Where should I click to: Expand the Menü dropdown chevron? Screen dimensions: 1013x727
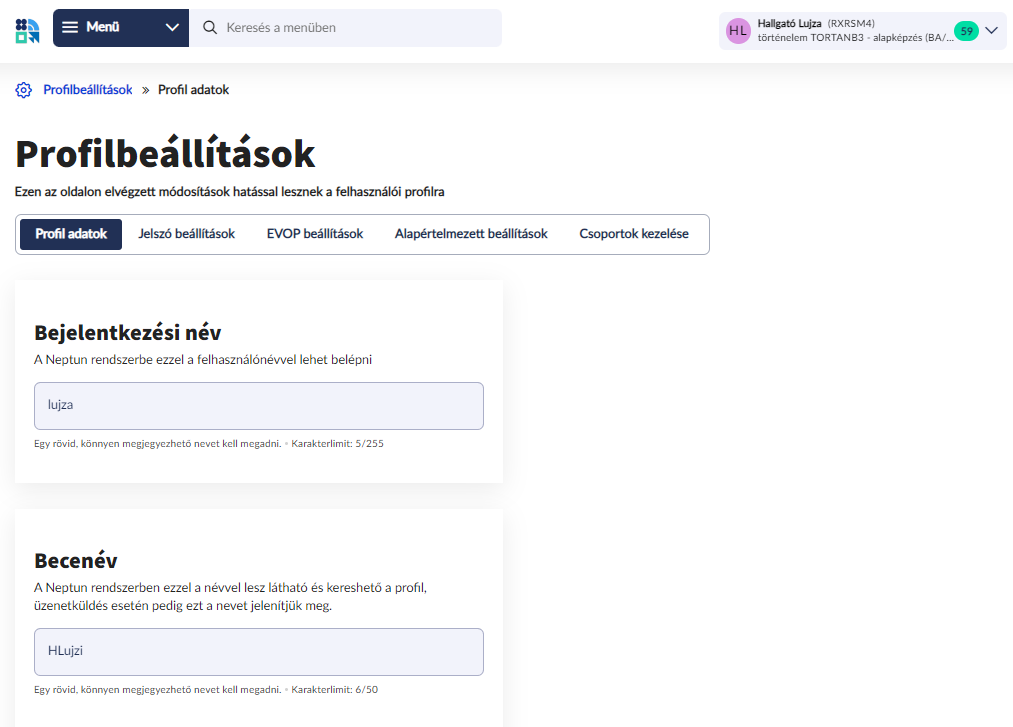tap(172, 28)
